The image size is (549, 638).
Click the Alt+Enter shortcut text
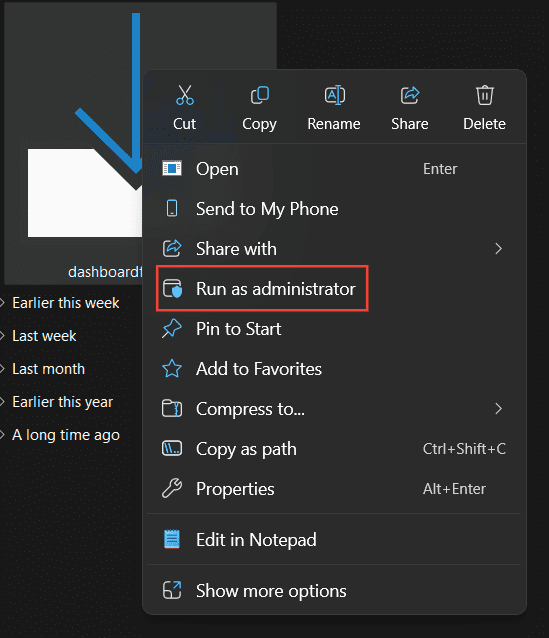[454, 488]
